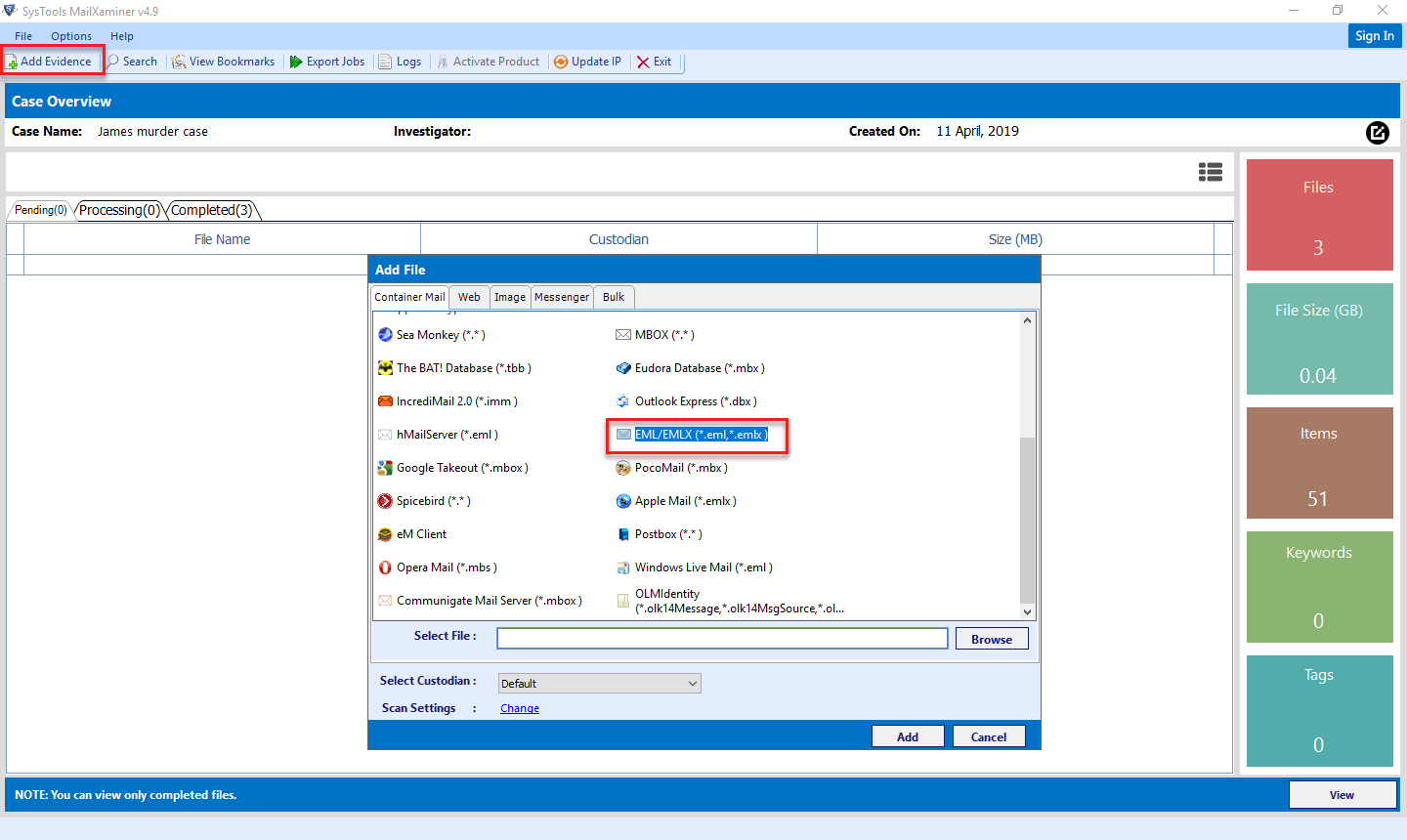The image size is (1407, 840).
Task: Open the Help menu
Action: (x=122, y=36)
